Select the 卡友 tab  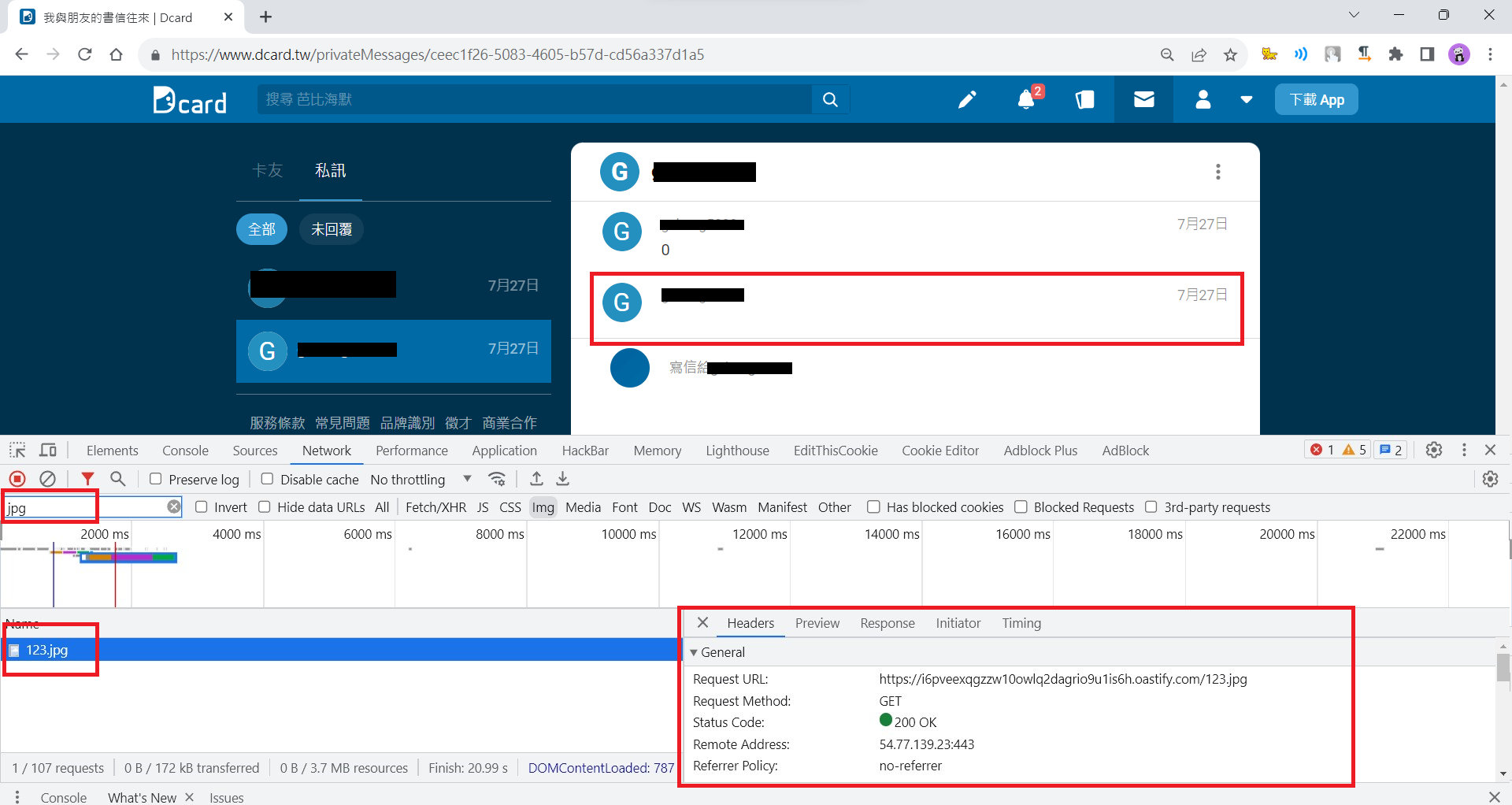pos(267,170)
